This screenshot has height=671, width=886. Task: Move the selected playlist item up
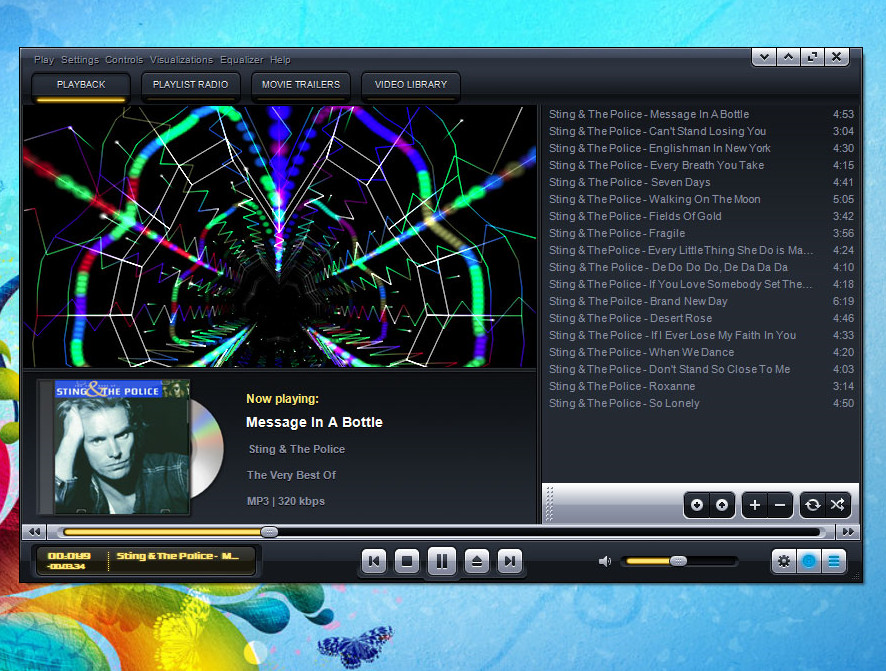[x=722, y=504]
